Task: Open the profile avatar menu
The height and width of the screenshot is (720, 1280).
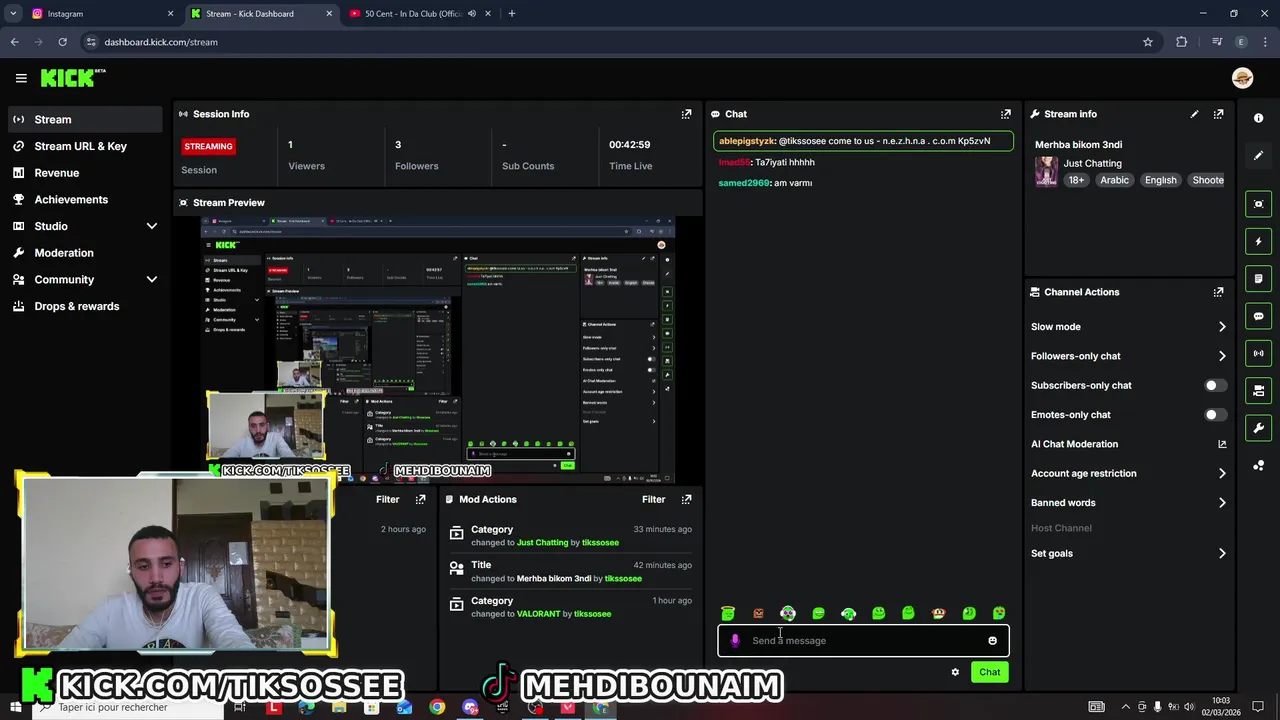Action: pos(1243,78)
